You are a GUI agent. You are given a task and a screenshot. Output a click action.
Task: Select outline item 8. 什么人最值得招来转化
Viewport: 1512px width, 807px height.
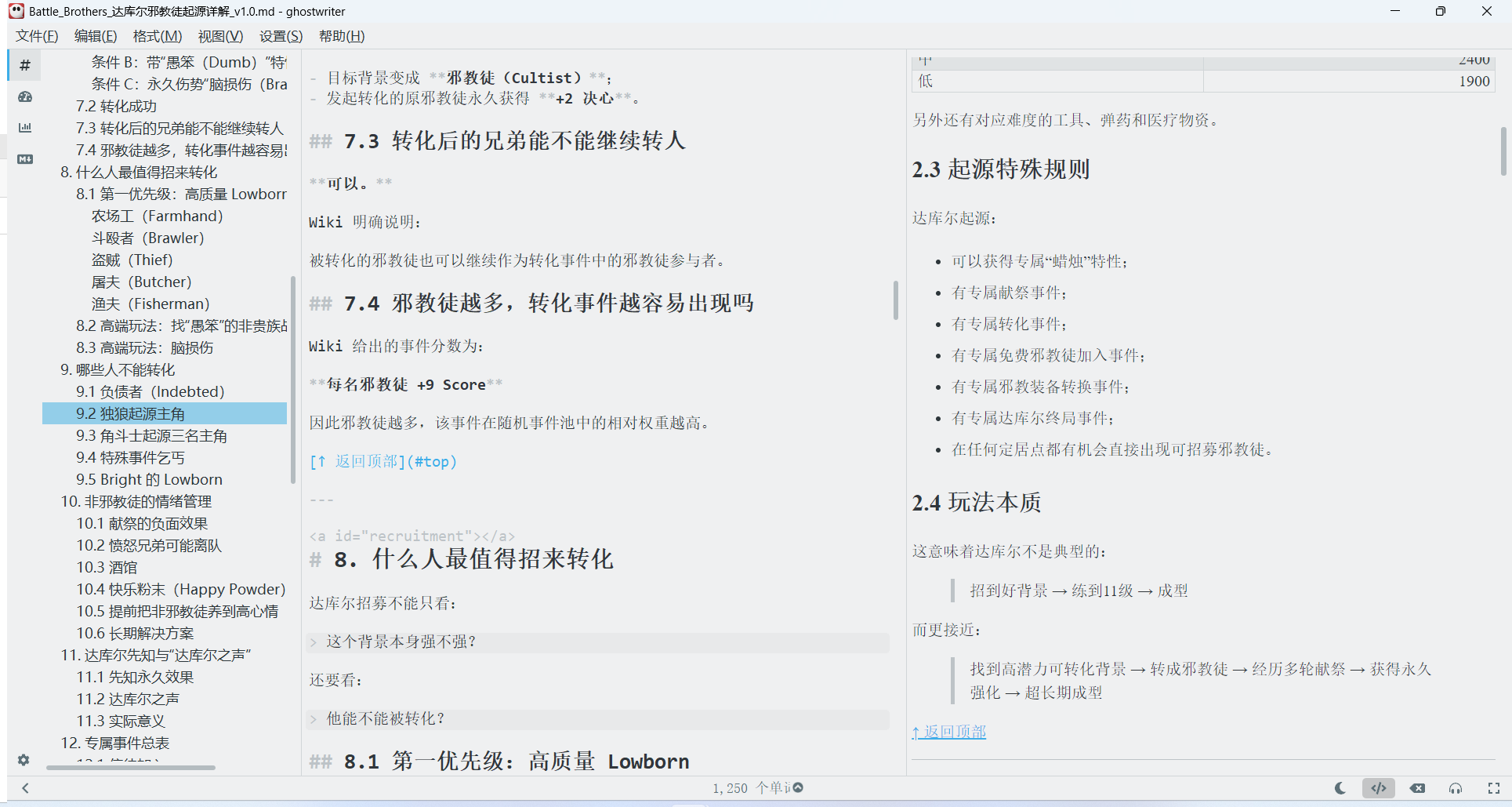coord(139,172)
